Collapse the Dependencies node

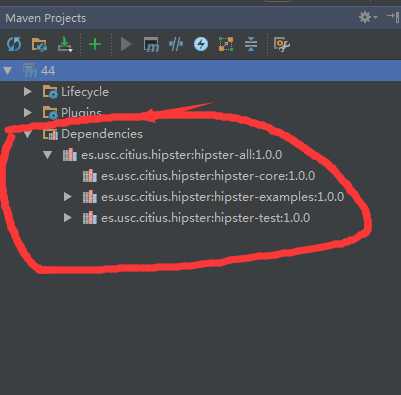(28, 134)
